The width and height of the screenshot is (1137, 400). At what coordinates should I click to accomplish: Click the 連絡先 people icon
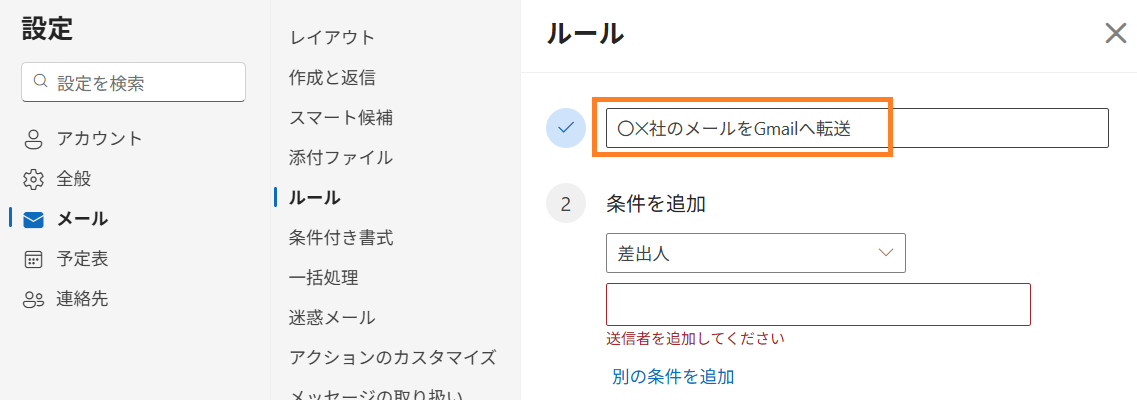34,299
